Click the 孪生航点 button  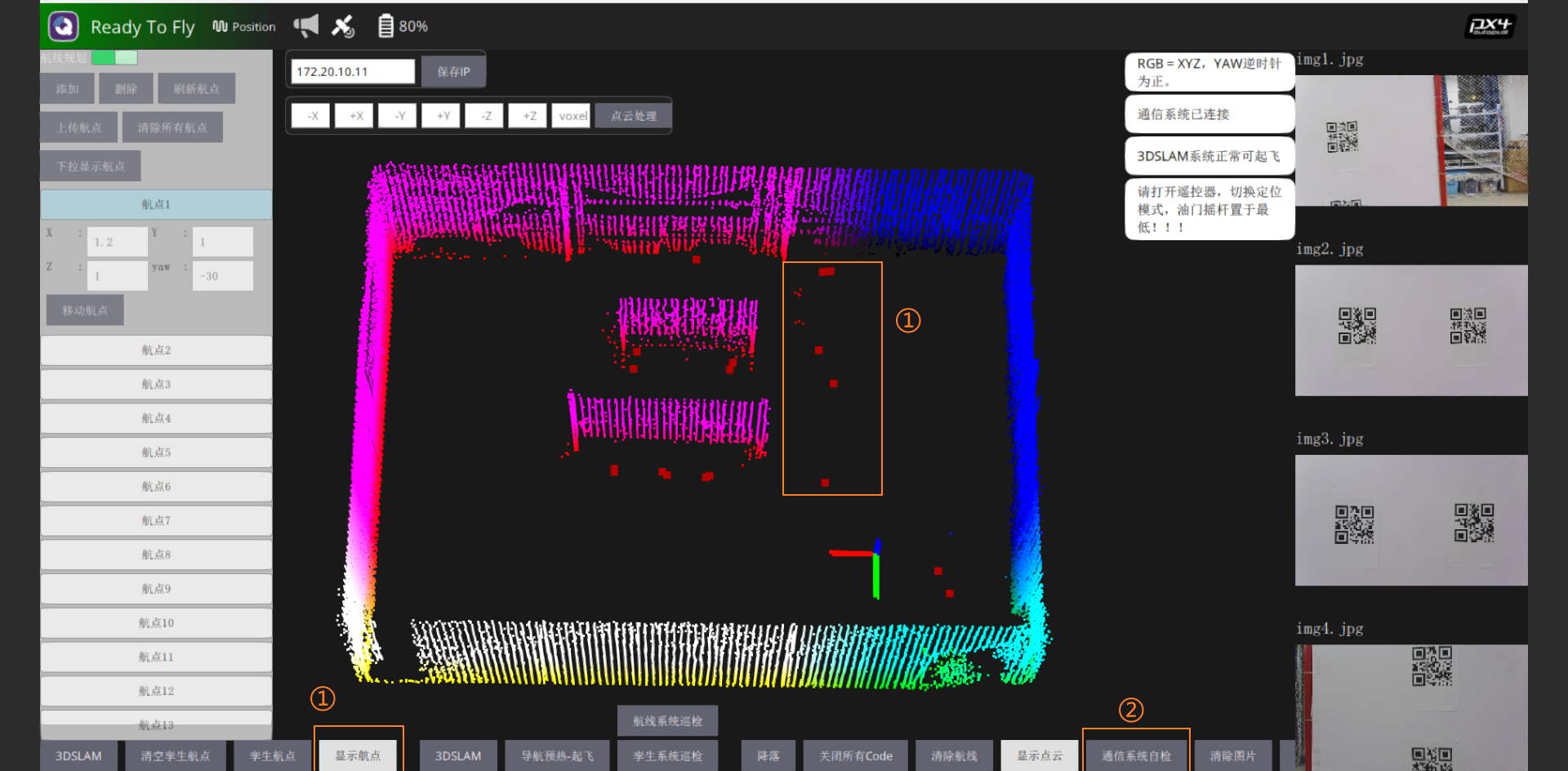(273, 755)
